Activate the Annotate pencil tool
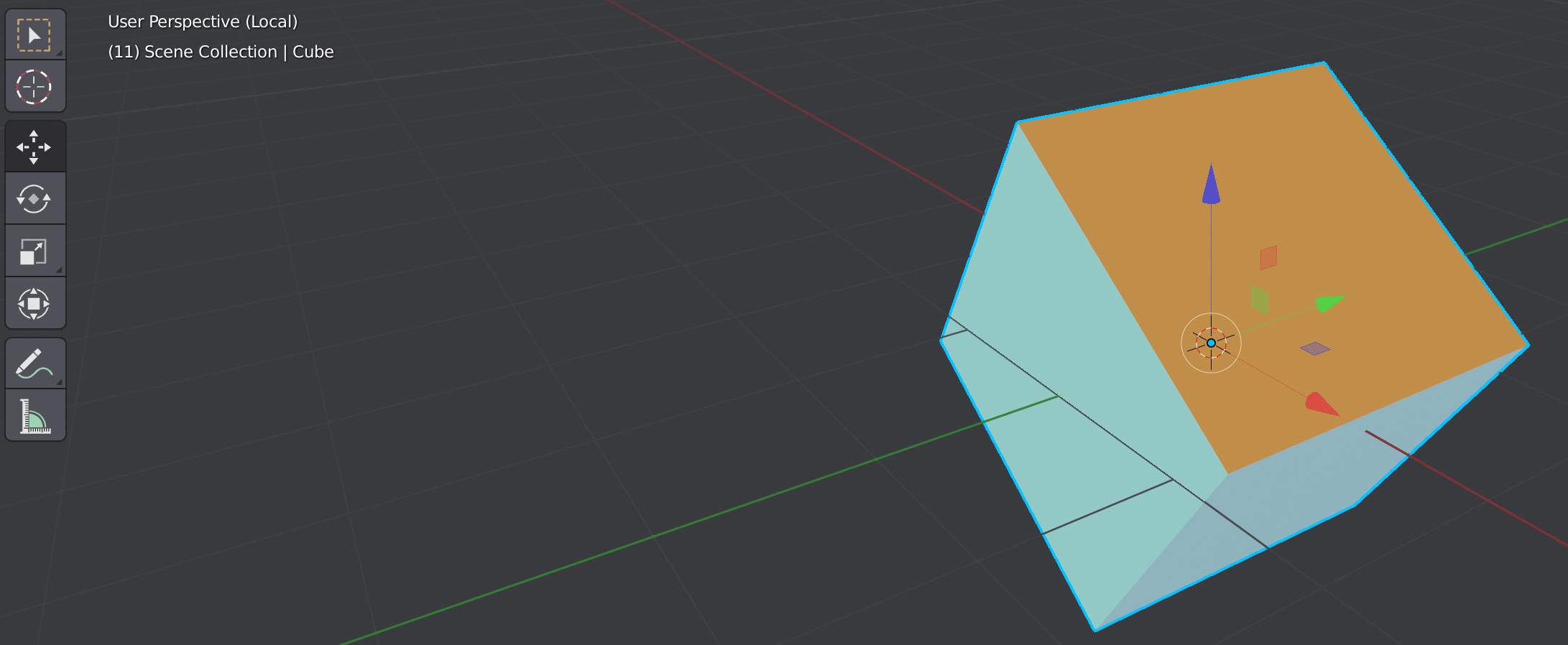Viewport: 1568px width, 645px height. pyautogui.click(x=34, y=363)
